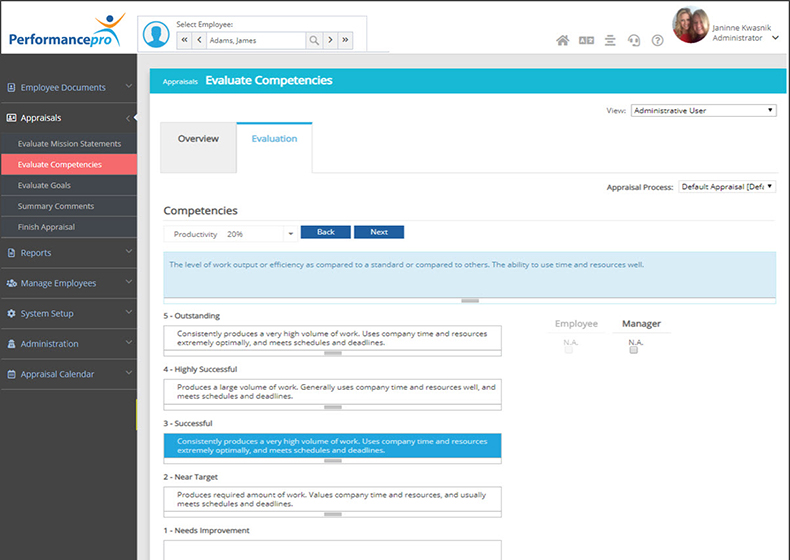Open the View dropdown showing Administrative User
The image size is (790, 560).
click(703, 111)
